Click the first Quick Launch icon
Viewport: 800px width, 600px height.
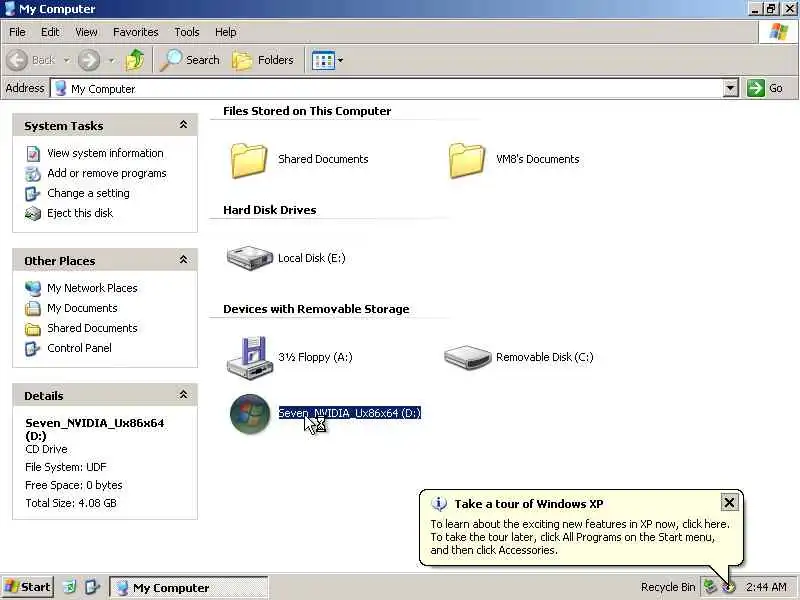69,587
